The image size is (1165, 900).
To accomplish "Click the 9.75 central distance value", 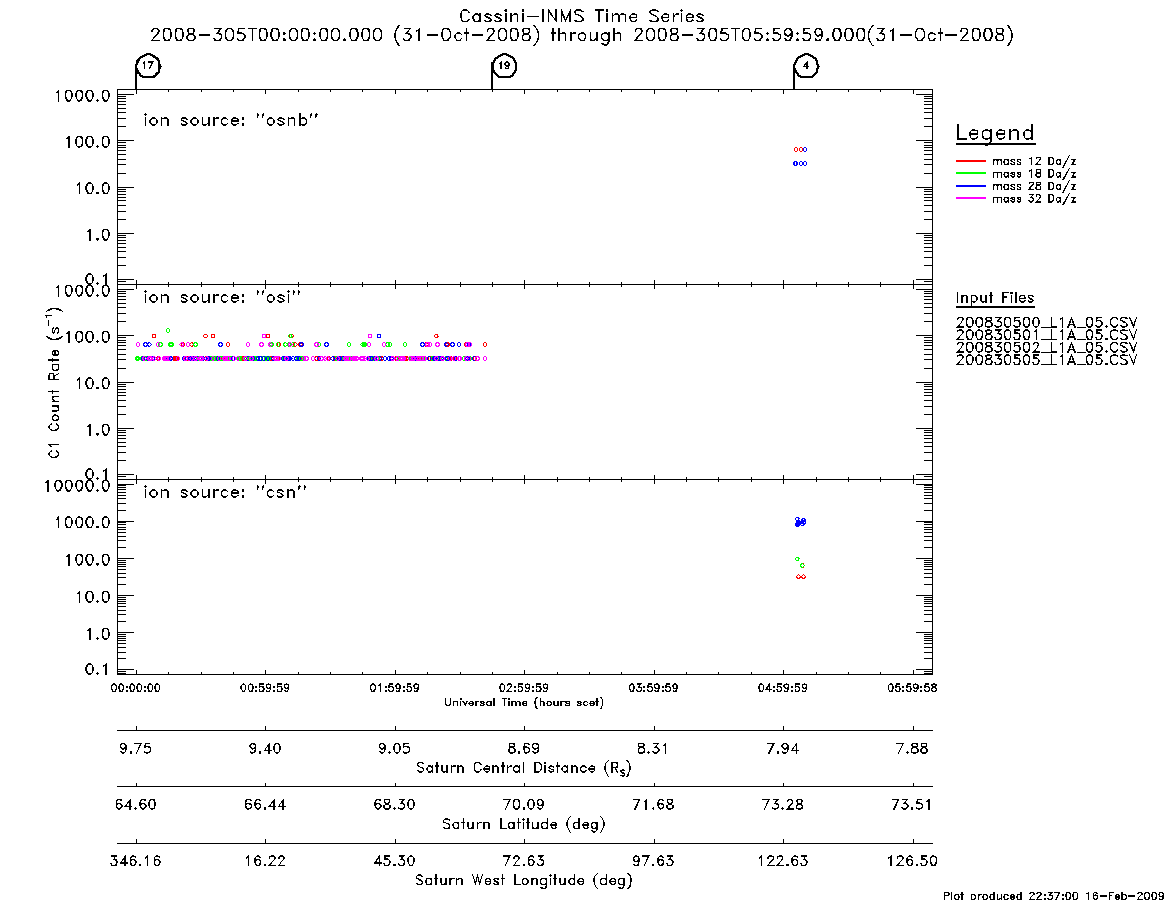I will point(135,748).
